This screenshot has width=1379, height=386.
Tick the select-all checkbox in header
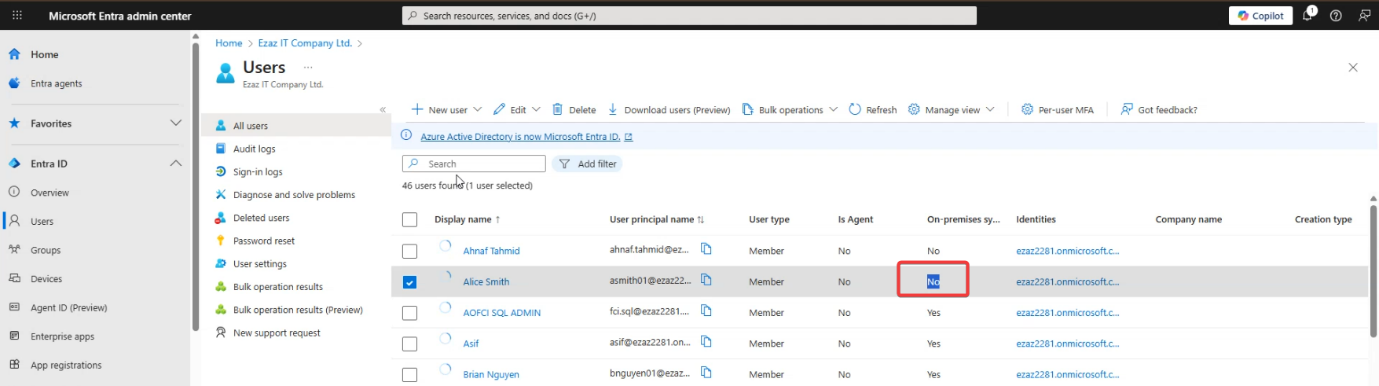409,219
